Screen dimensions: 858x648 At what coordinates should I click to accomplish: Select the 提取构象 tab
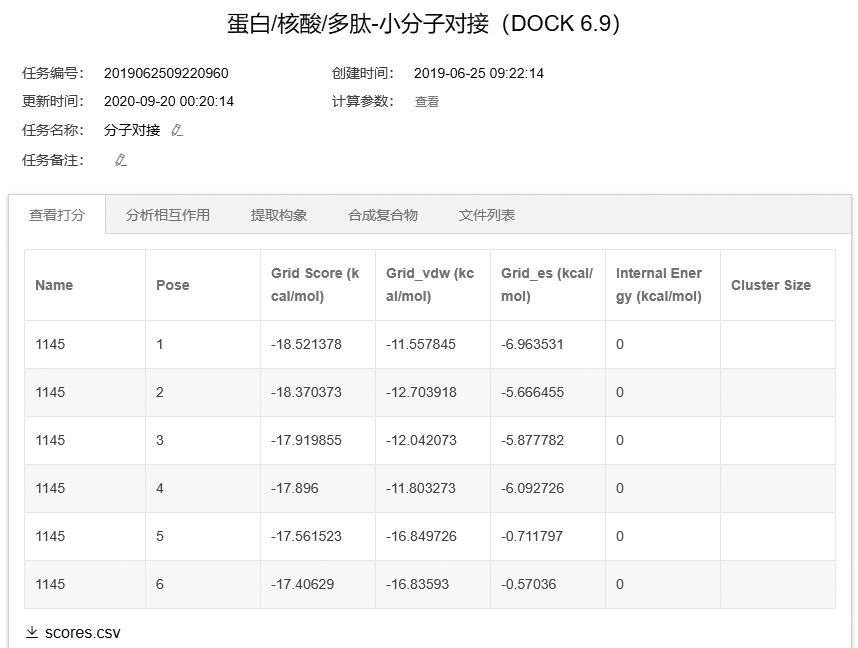279,215
